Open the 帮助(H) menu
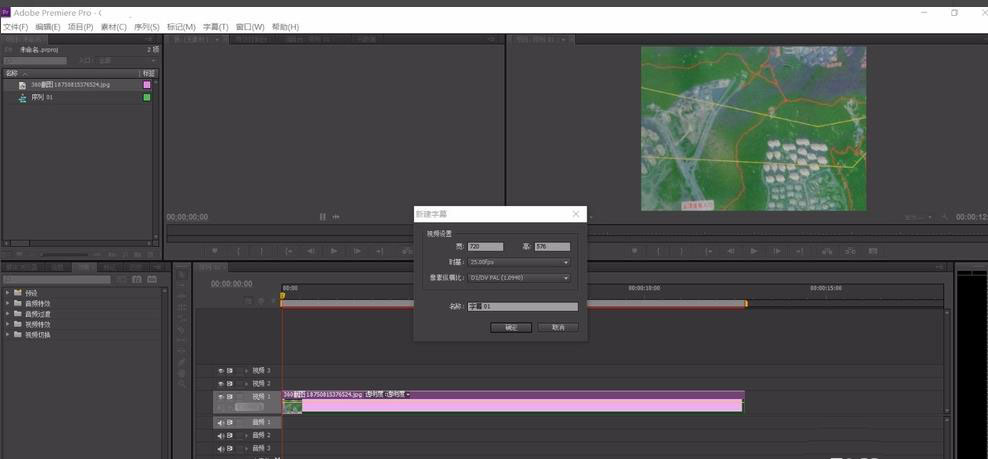Viewport: 988px width, 459px height. [x=285, y=27]
